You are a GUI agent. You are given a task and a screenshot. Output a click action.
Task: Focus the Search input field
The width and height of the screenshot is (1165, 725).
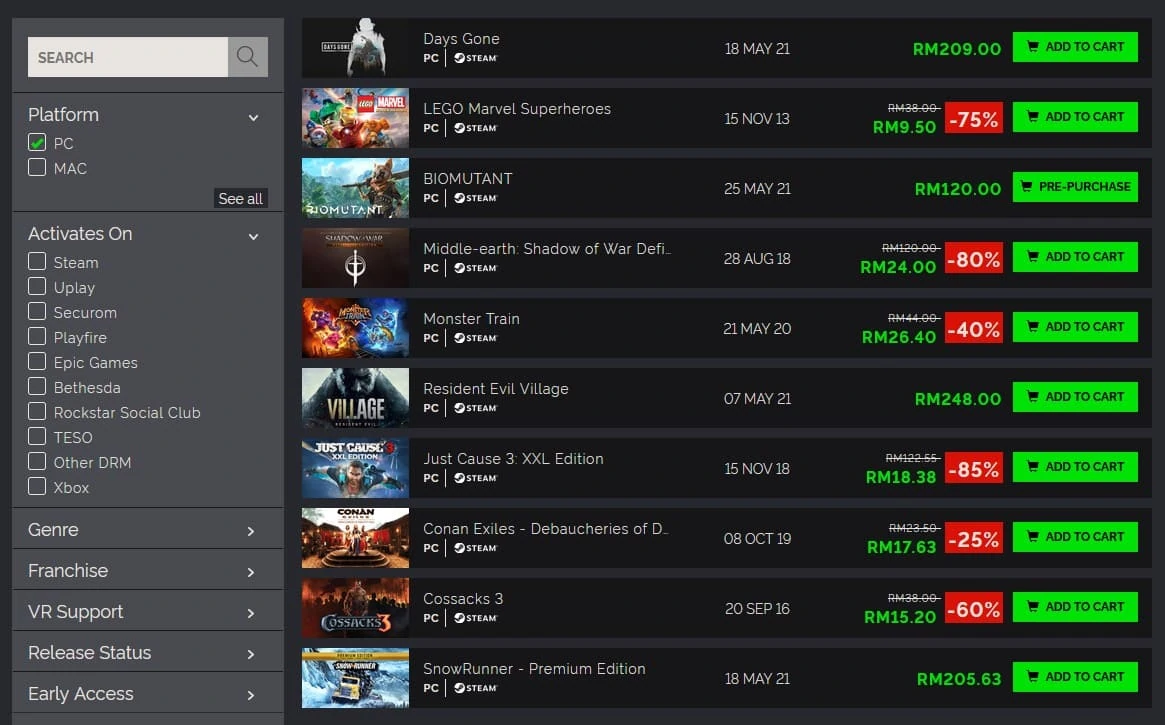coord(128,57)
